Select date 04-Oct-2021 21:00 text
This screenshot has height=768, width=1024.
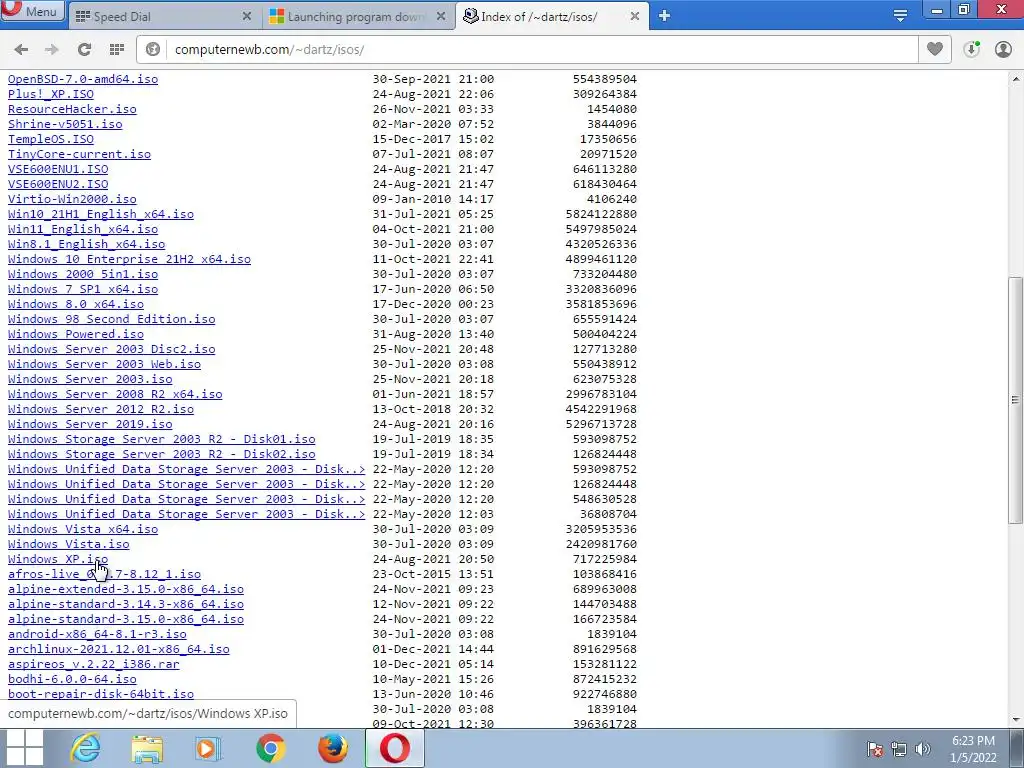tap(434, 229)
